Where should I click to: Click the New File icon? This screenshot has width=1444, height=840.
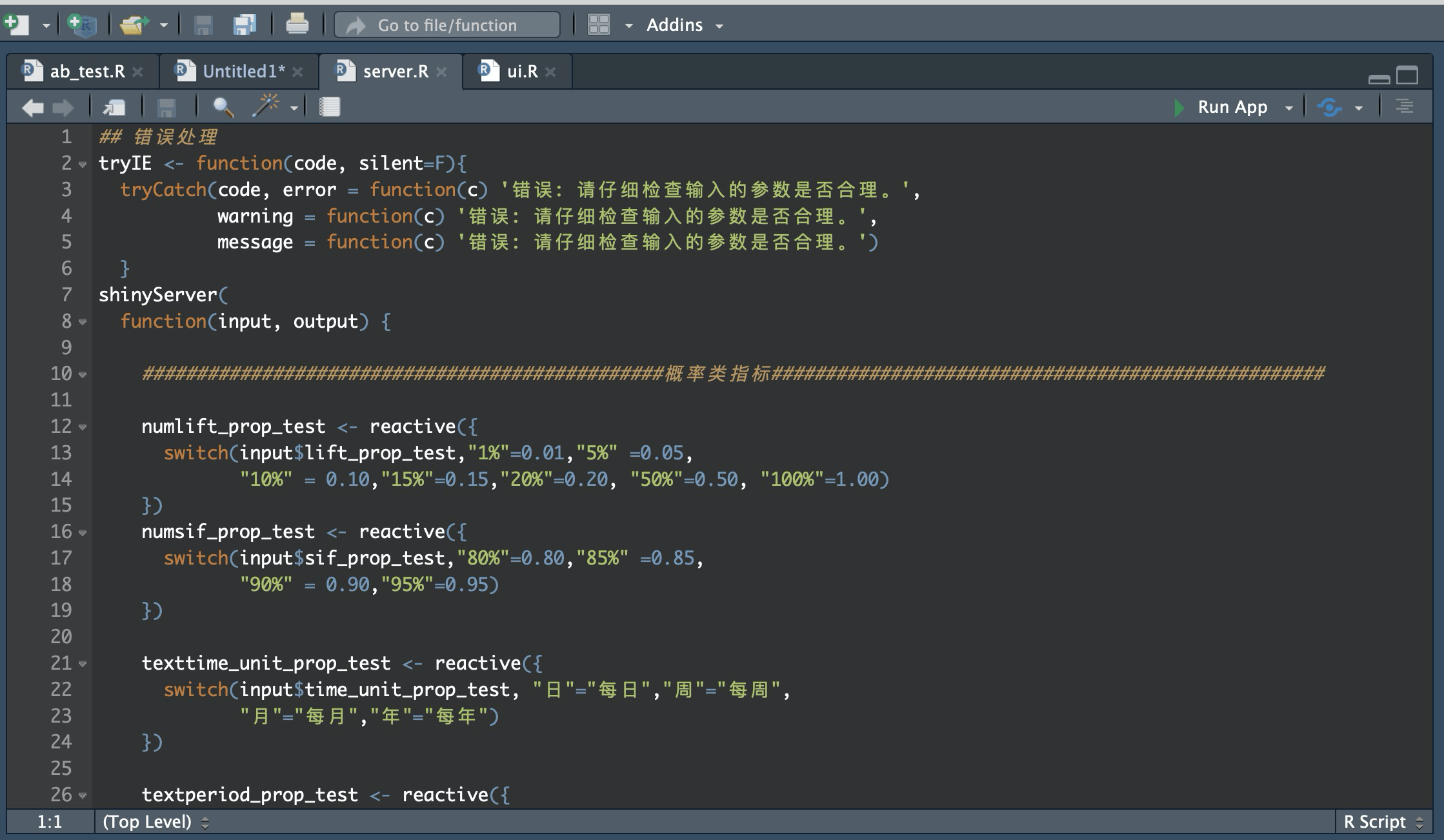coord(16,25)
